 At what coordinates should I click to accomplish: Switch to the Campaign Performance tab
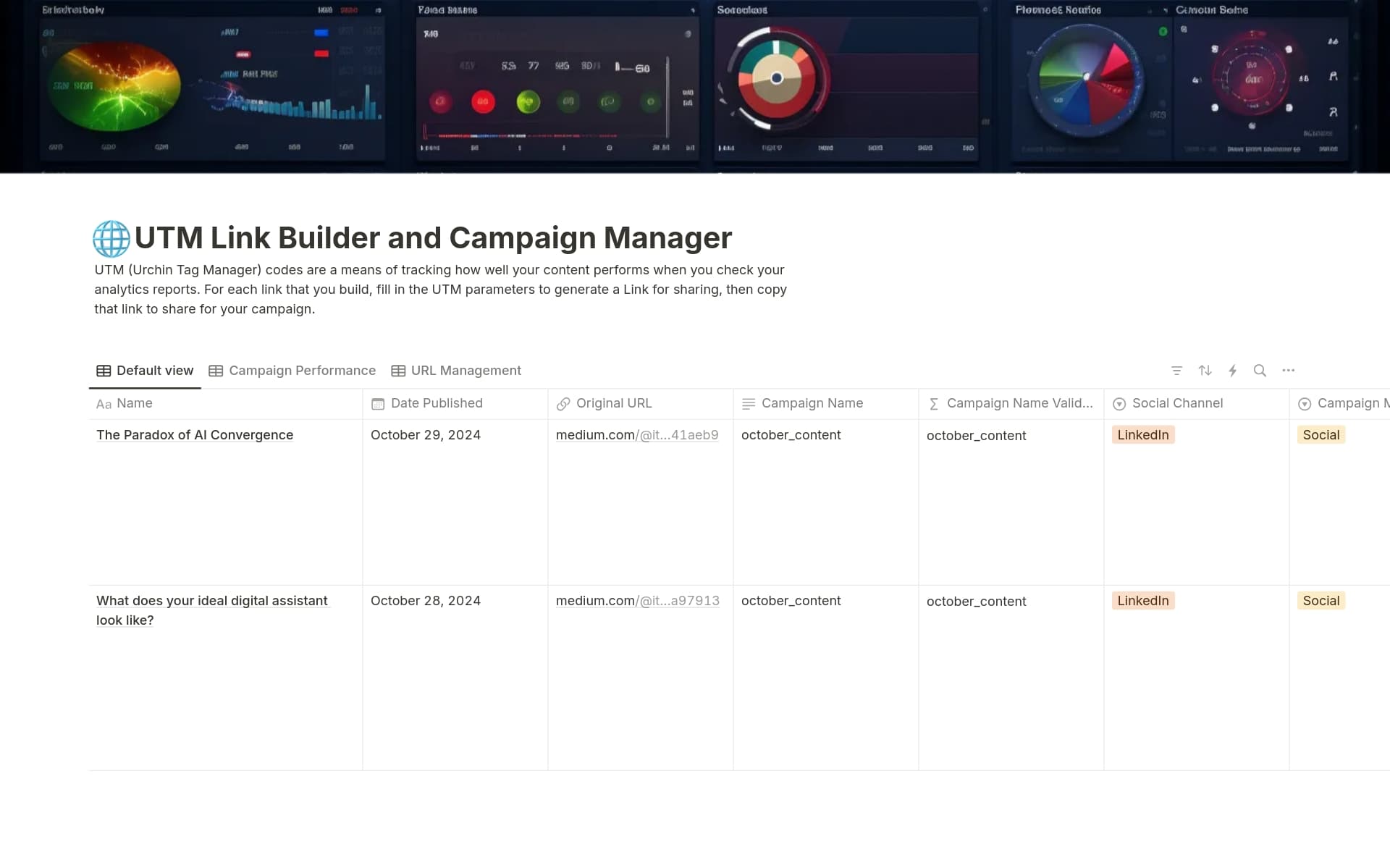302,370
